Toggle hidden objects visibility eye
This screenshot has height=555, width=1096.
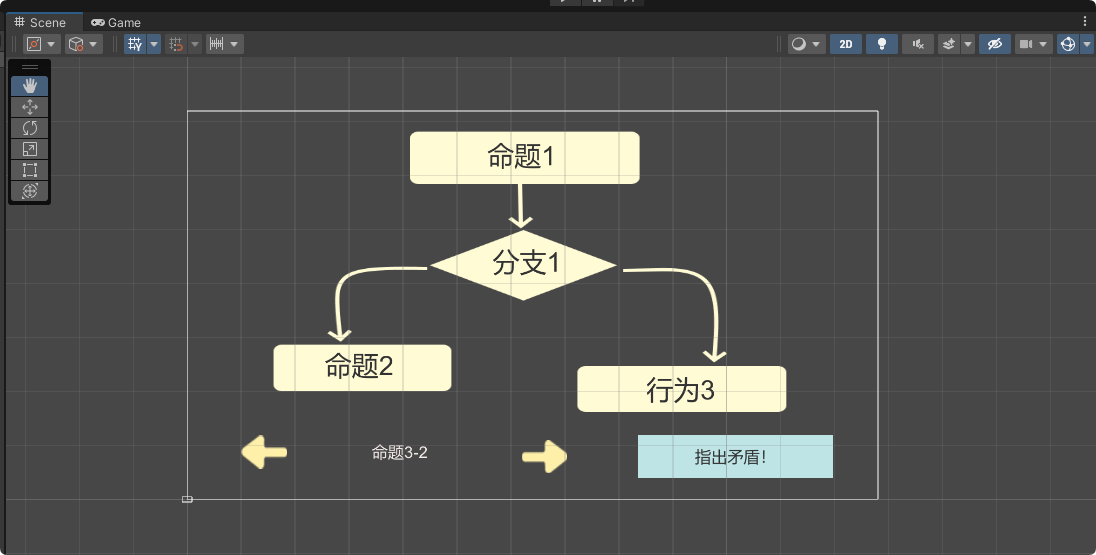tap(995, 44)
